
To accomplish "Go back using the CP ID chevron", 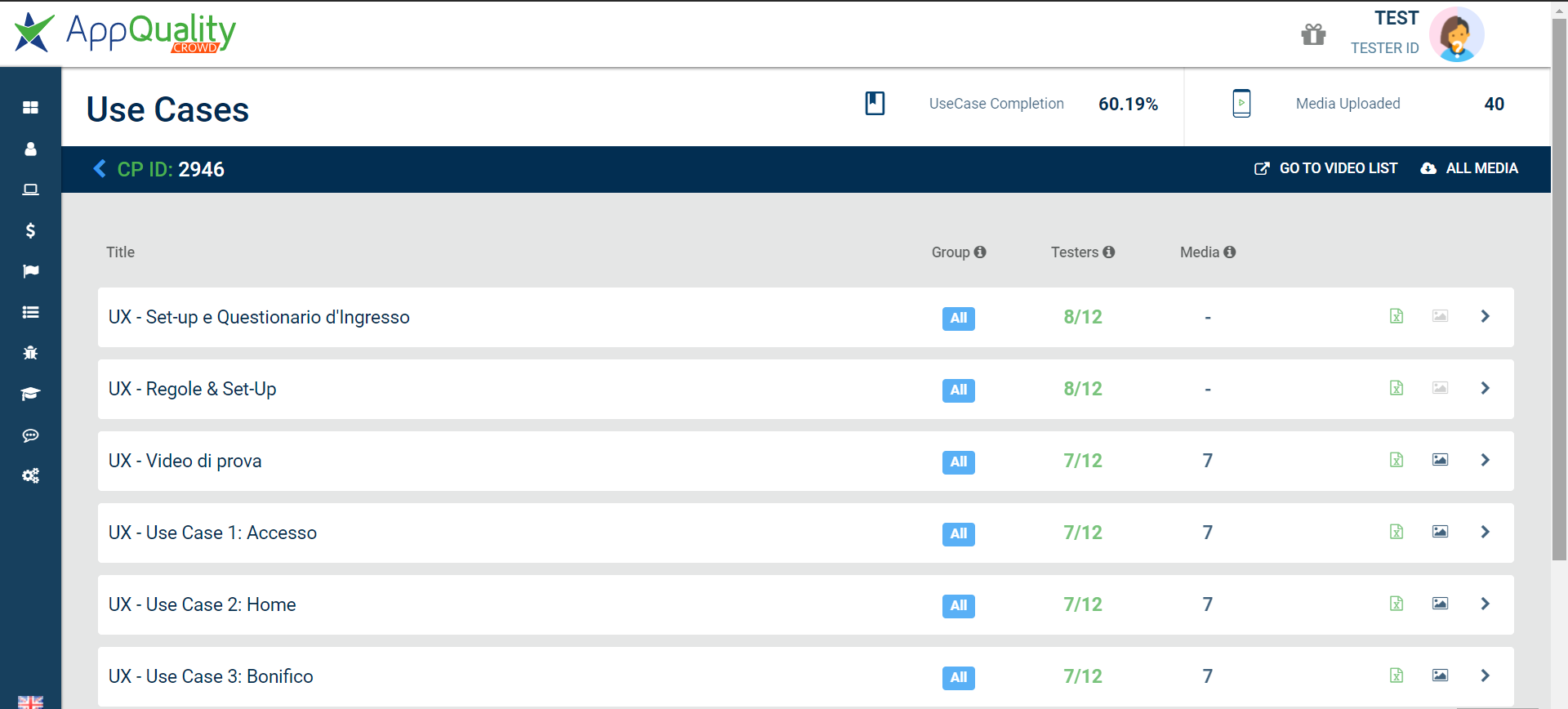I will click(x=100, y=169).
